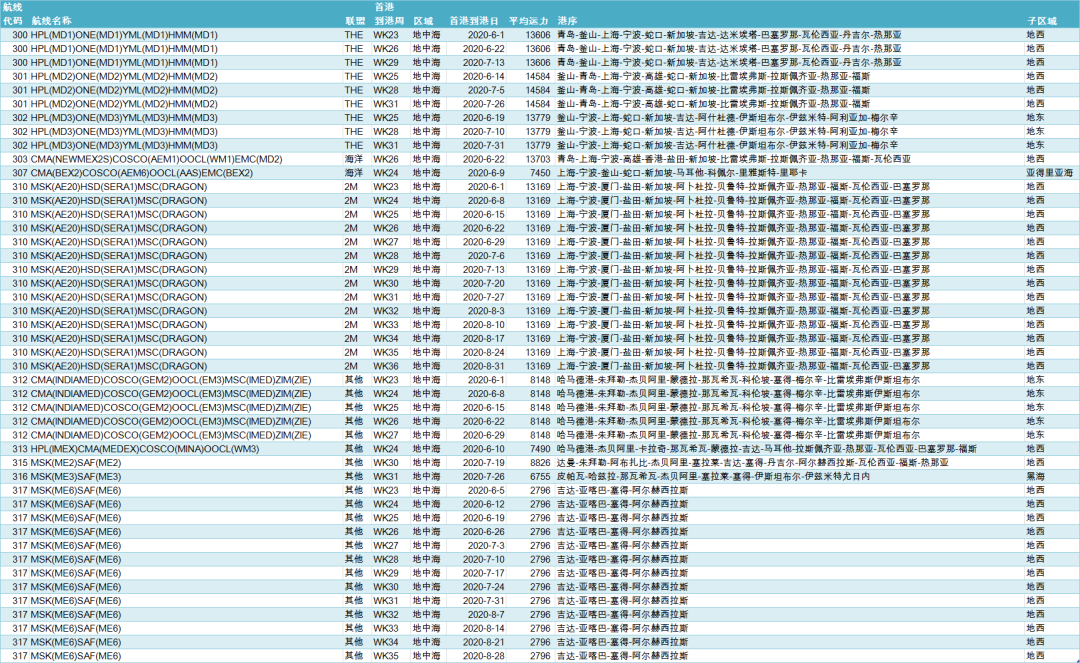Select route code cell 316
Image resolution: width=1080 pixels, height=663 pixels.
click(20, 476)
